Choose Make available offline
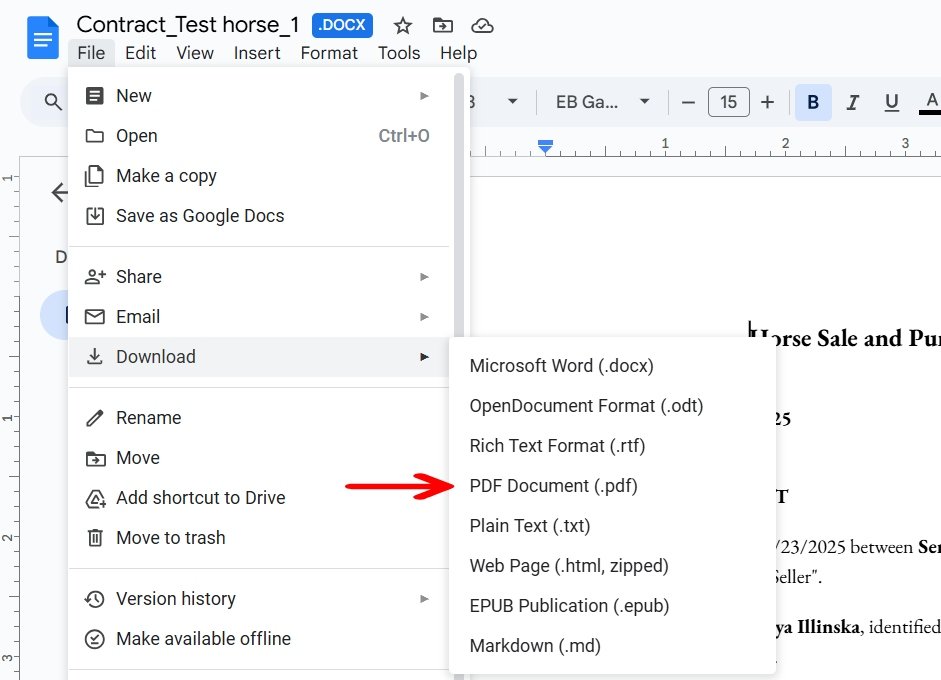Image resolution: width=941 pixels, height=680 pixels. click(203, 639)
